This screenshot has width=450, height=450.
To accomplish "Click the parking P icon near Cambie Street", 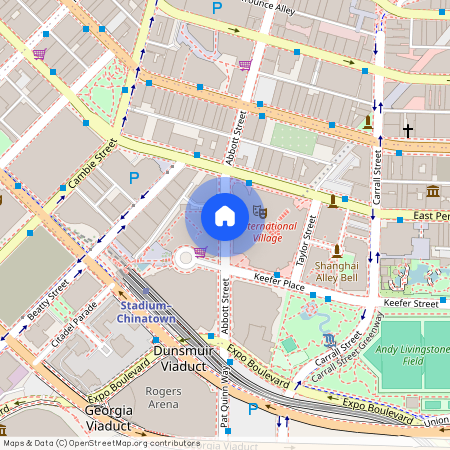I will [x=134, y=178].
